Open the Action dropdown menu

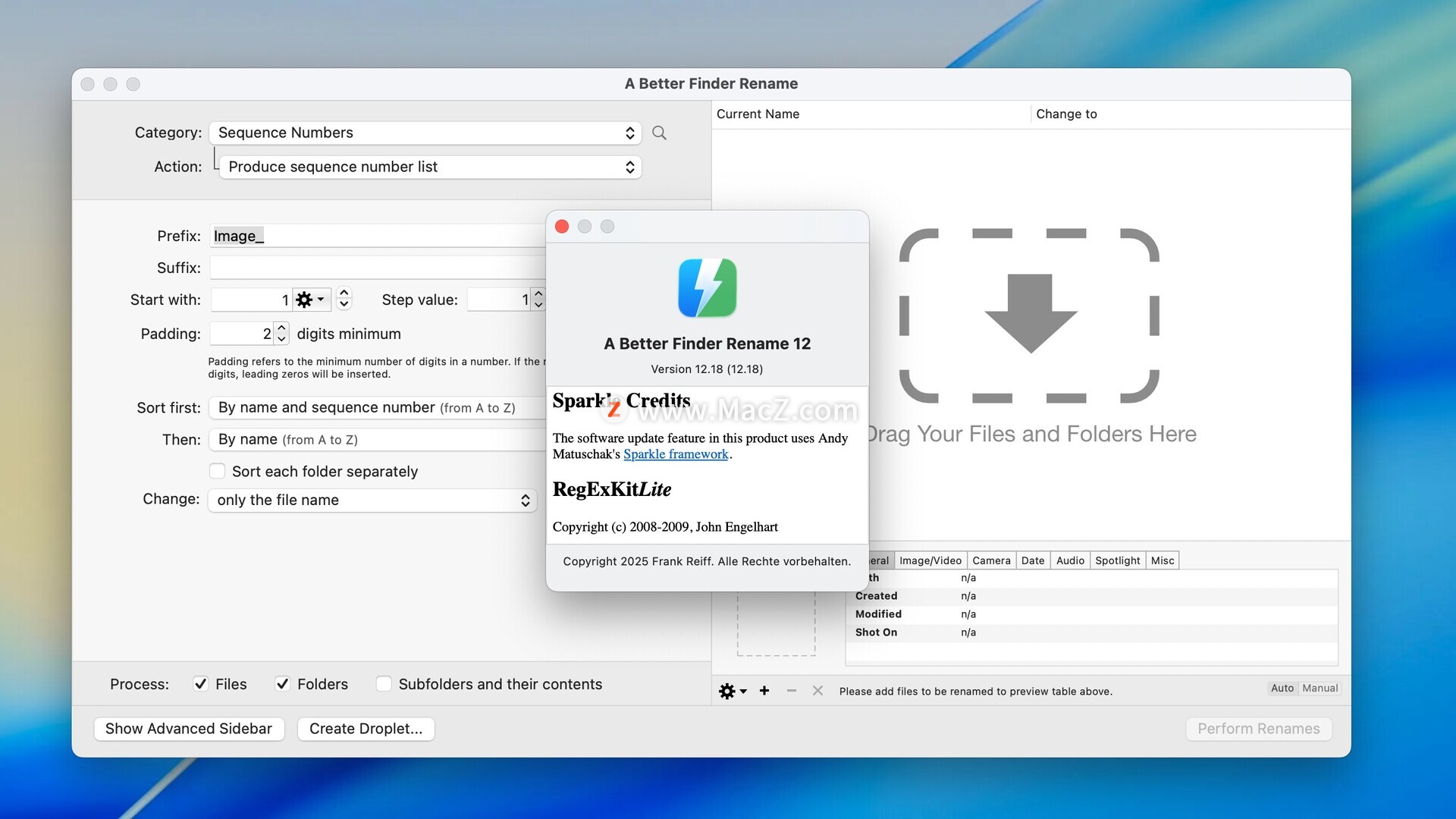430,167
